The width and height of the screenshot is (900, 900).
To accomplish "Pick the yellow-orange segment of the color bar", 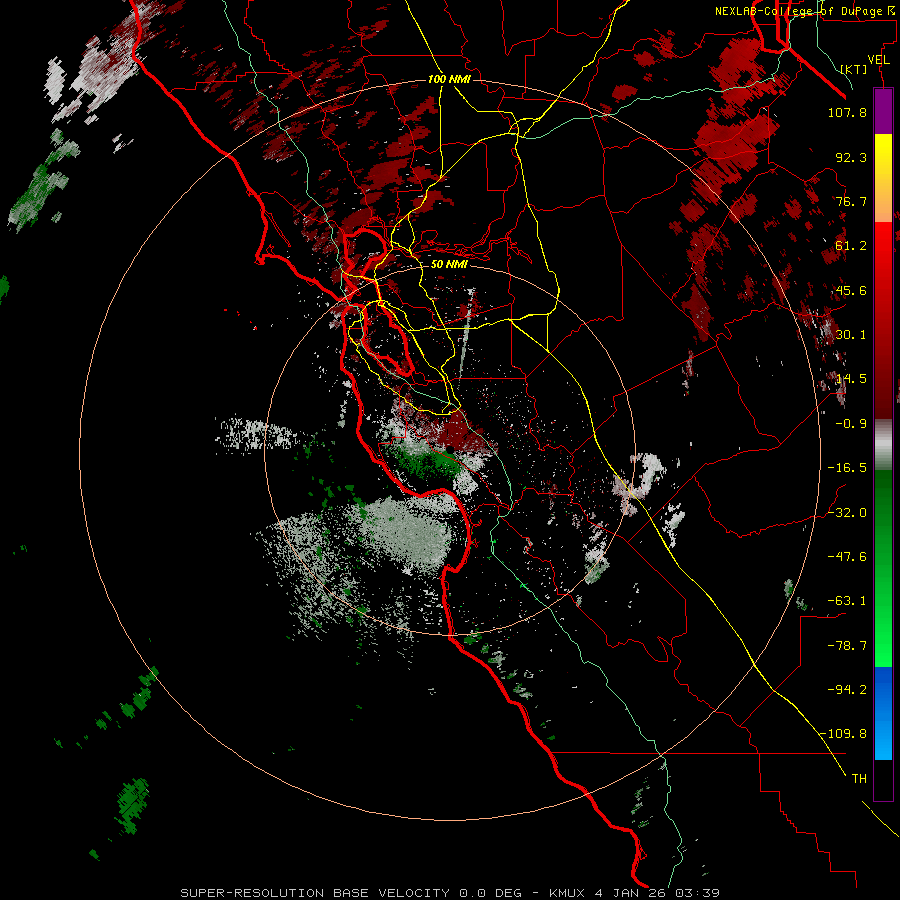I will tap(883, 178).
